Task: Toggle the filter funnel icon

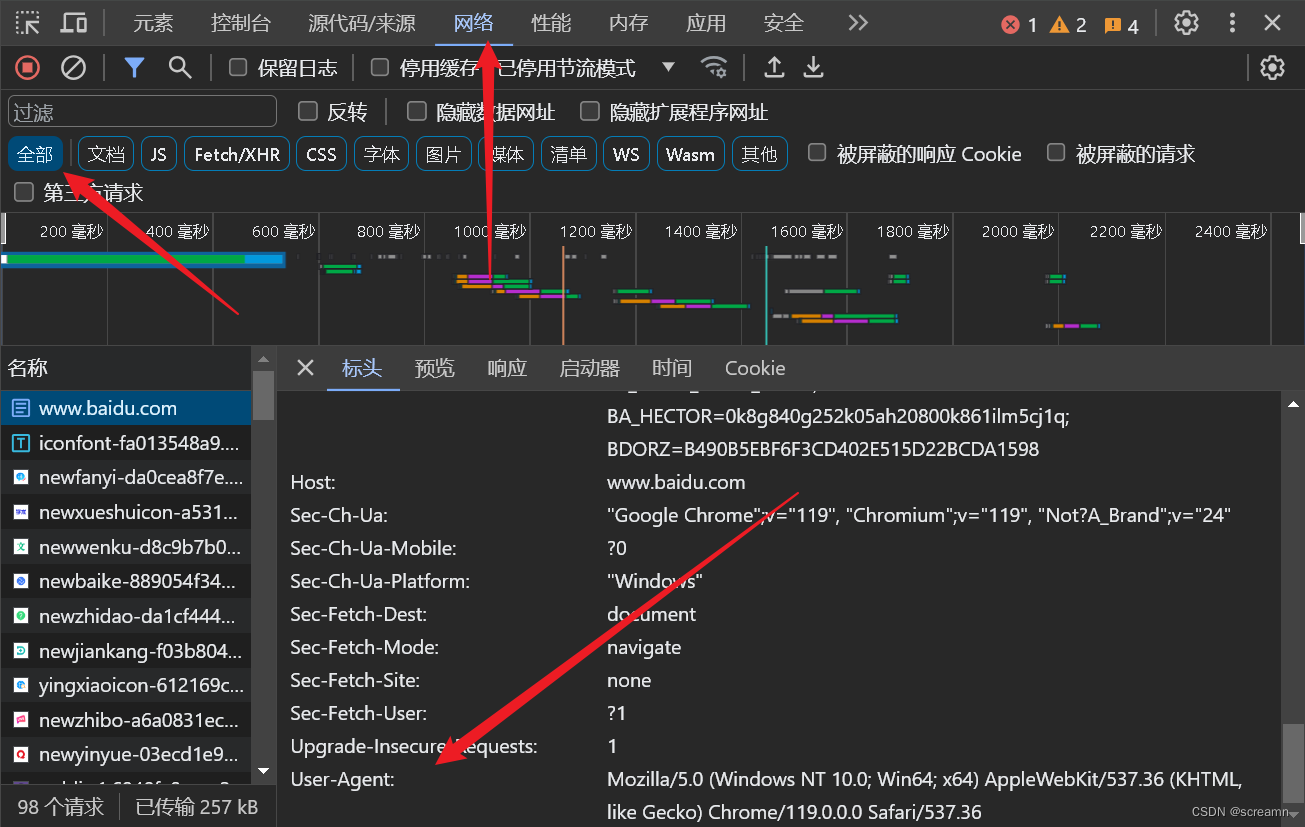Action: pos(134,67)
